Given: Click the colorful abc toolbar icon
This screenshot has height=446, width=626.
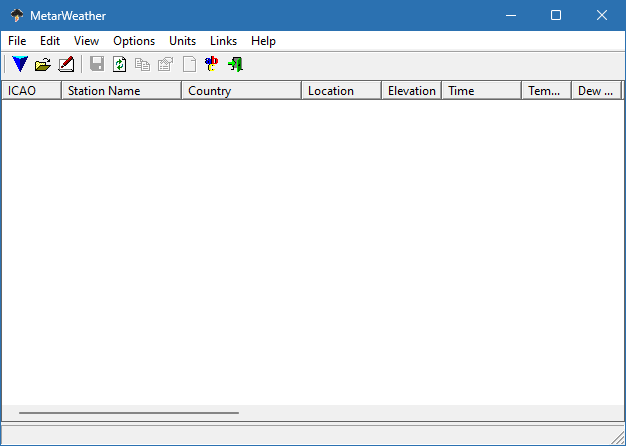Looking at the screenshot, I should [212, 65].
